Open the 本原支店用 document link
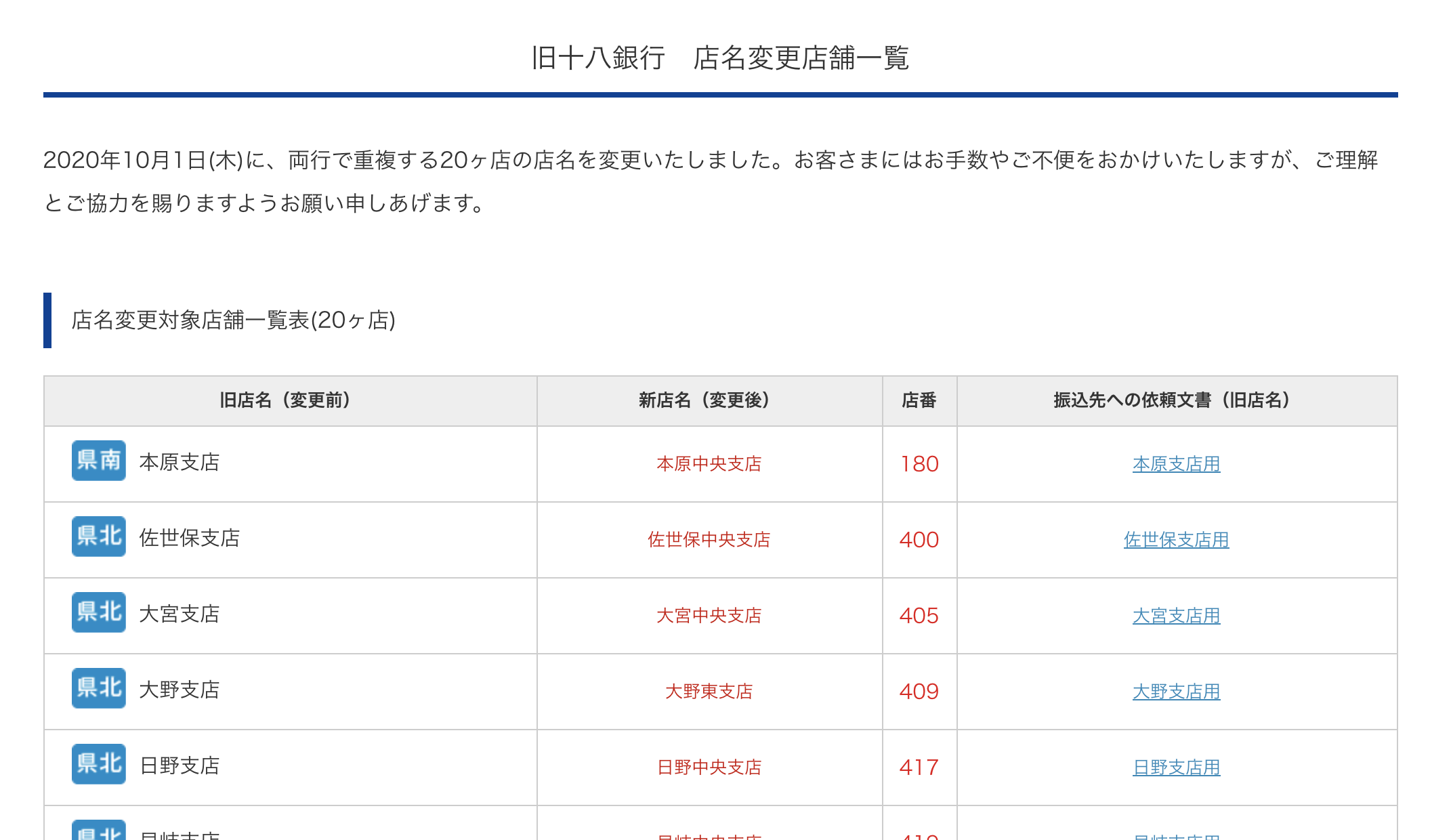This screenshot has height=840, width=1451. click(1176, 464)
